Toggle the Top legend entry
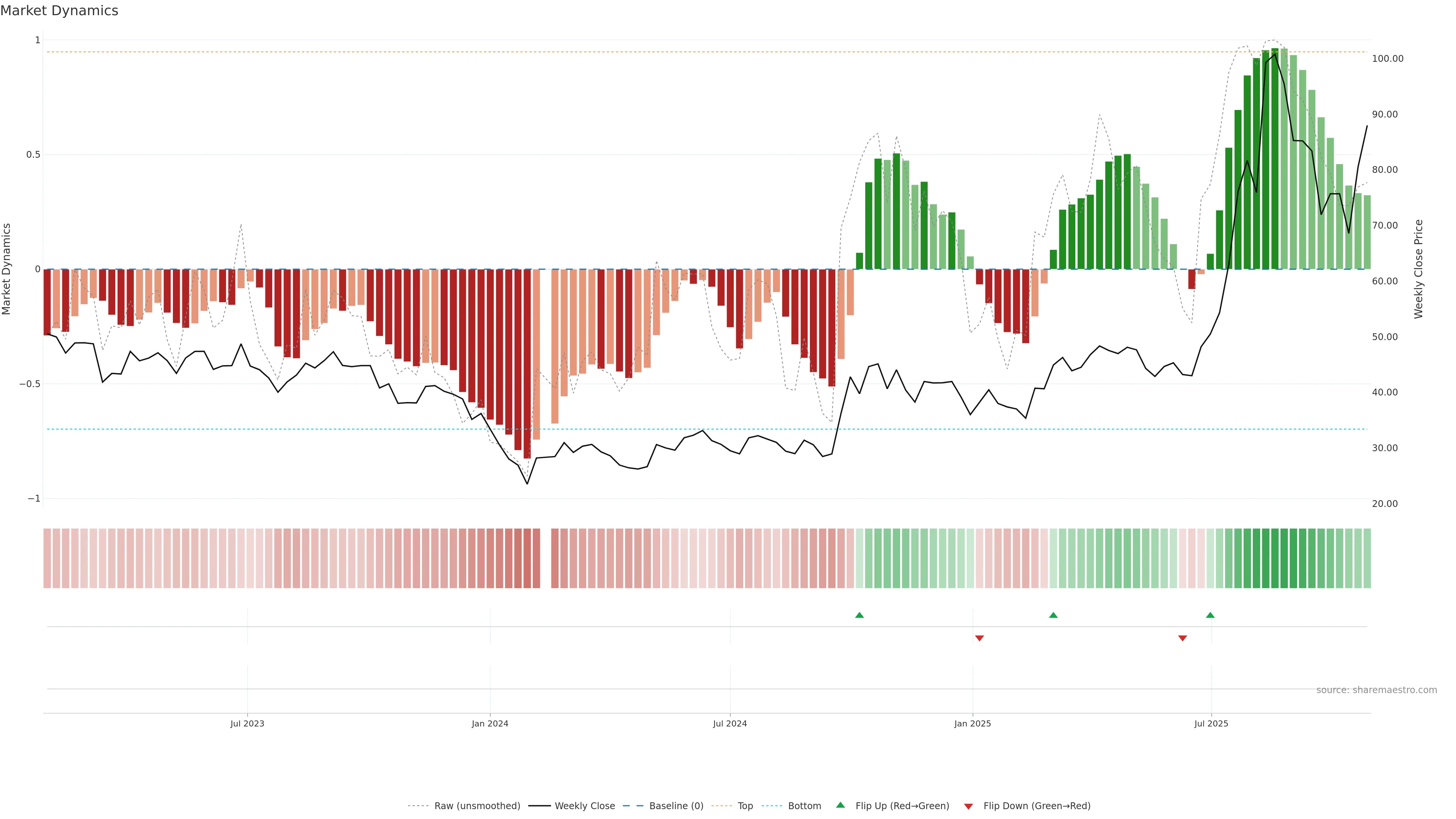Image resolution: width=1456 pixels, height=819 pixels. click(x=745, y=805)
